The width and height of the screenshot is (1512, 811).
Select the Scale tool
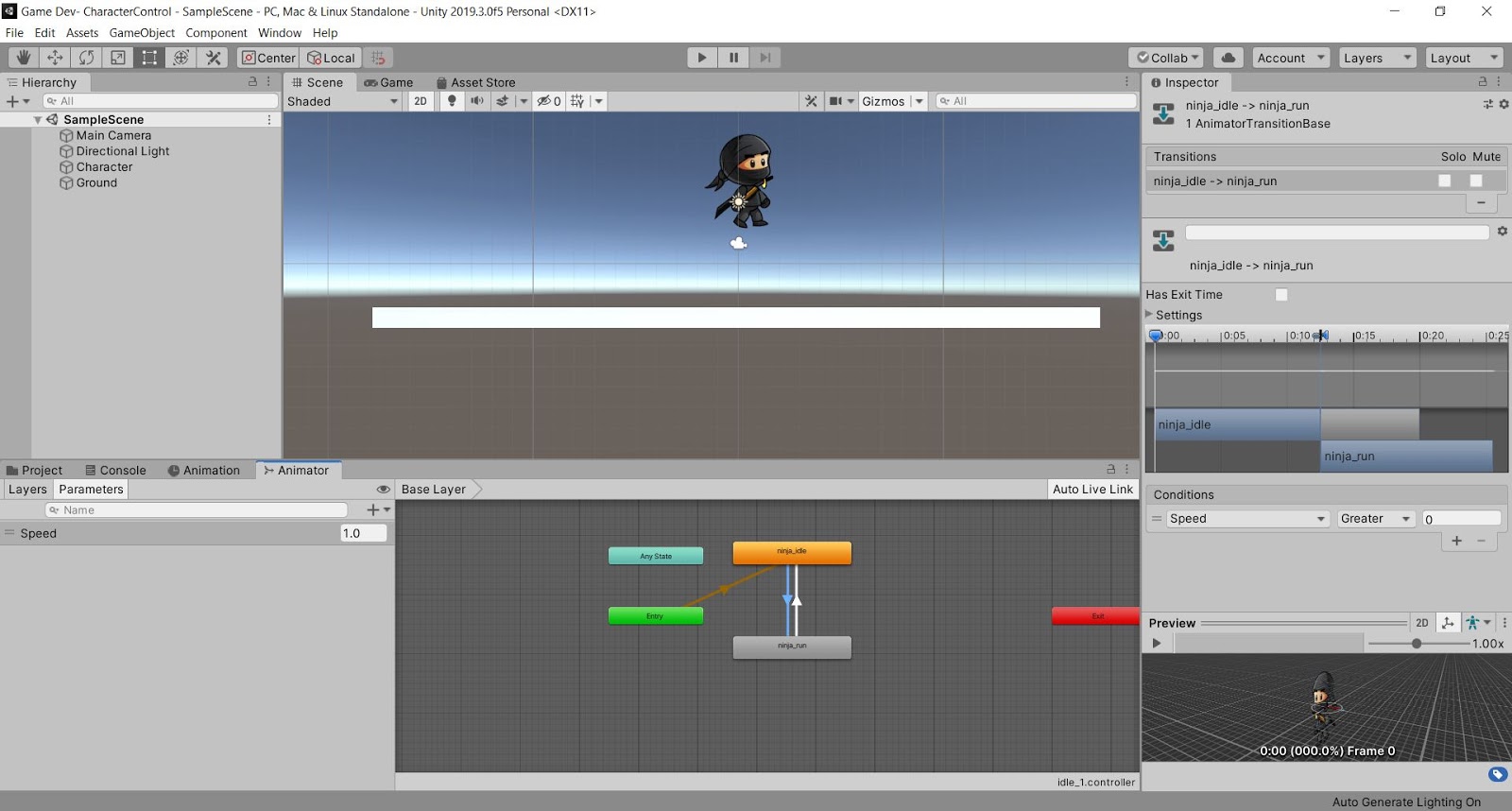tap(118, 58)
